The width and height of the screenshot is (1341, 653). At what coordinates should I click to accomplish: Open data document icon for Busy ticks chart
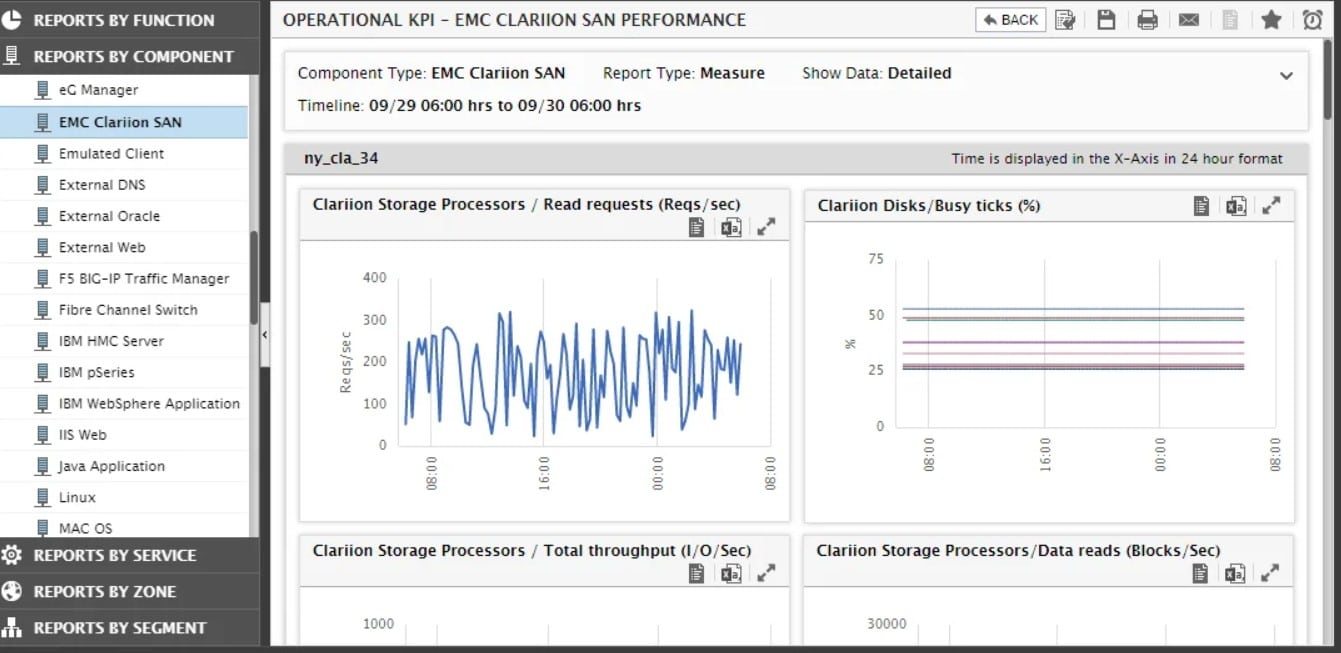click(1202, 205)
